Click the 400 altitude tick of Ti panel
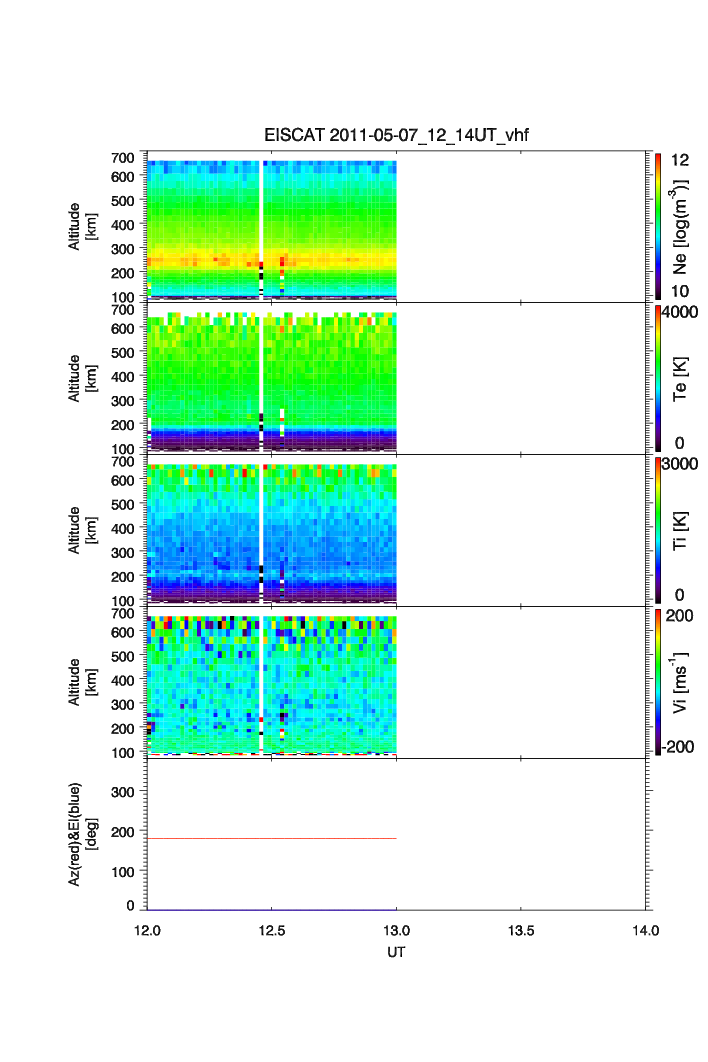This screenshot has width=708, height=1062. (123, 528)
